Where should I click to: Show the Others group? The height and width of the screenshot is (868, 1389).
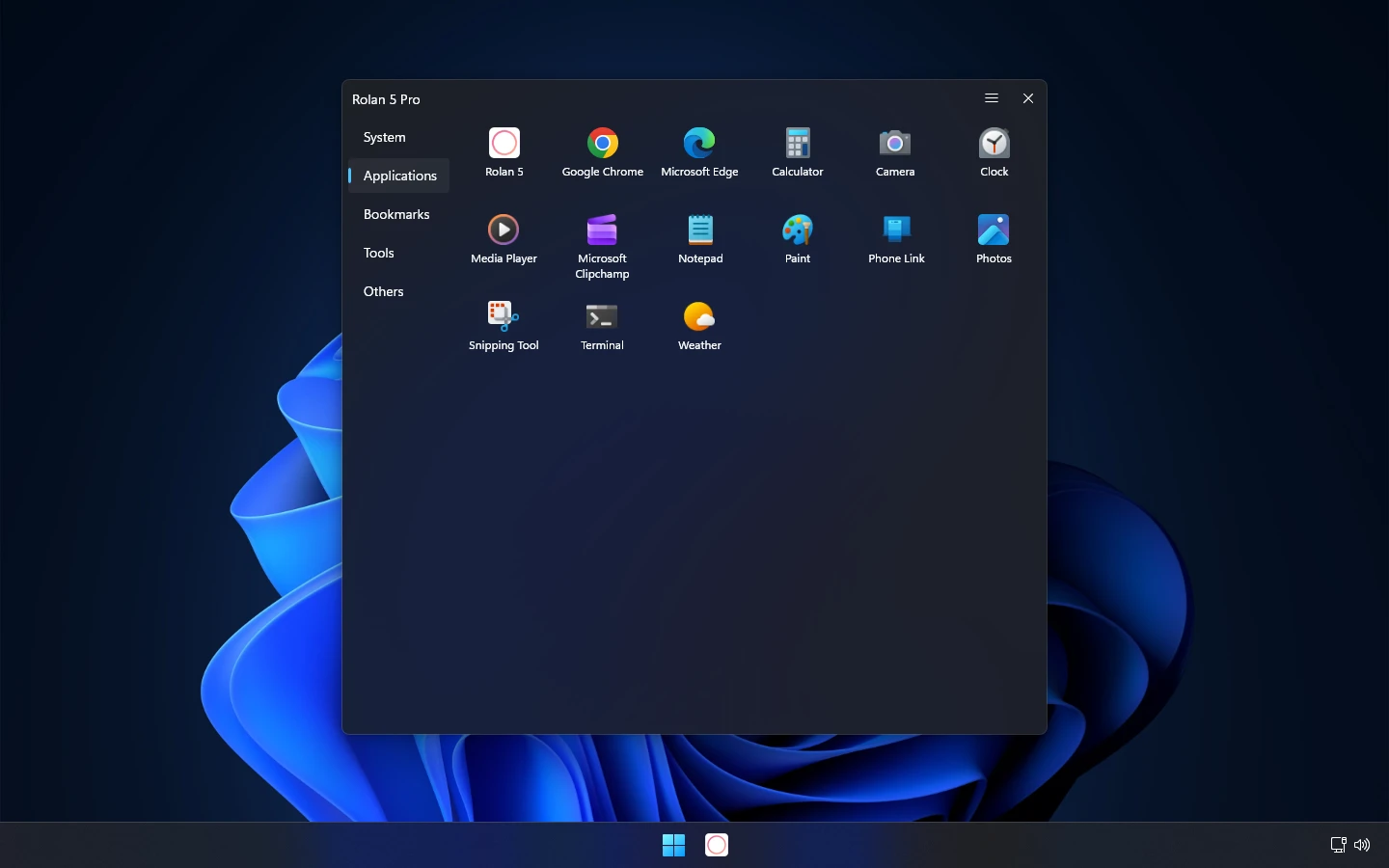point(398,291)
